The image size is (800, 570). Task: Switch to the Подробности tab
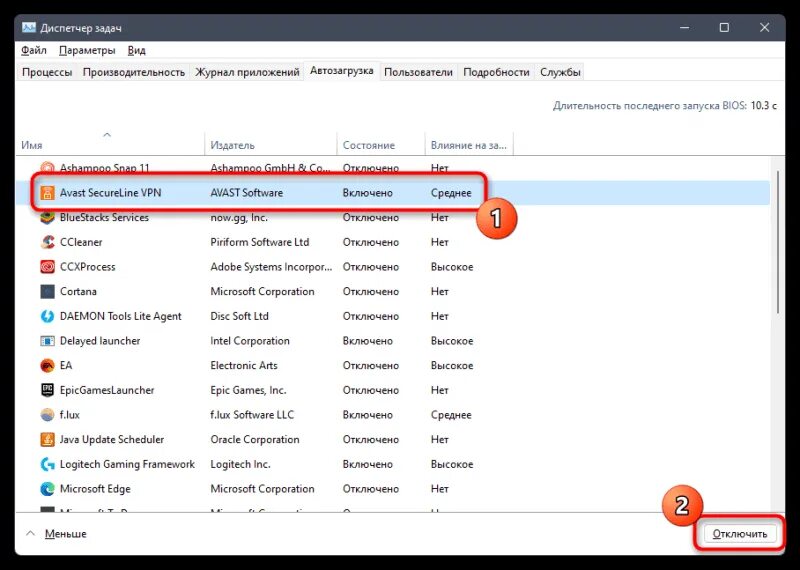(496, 72)
